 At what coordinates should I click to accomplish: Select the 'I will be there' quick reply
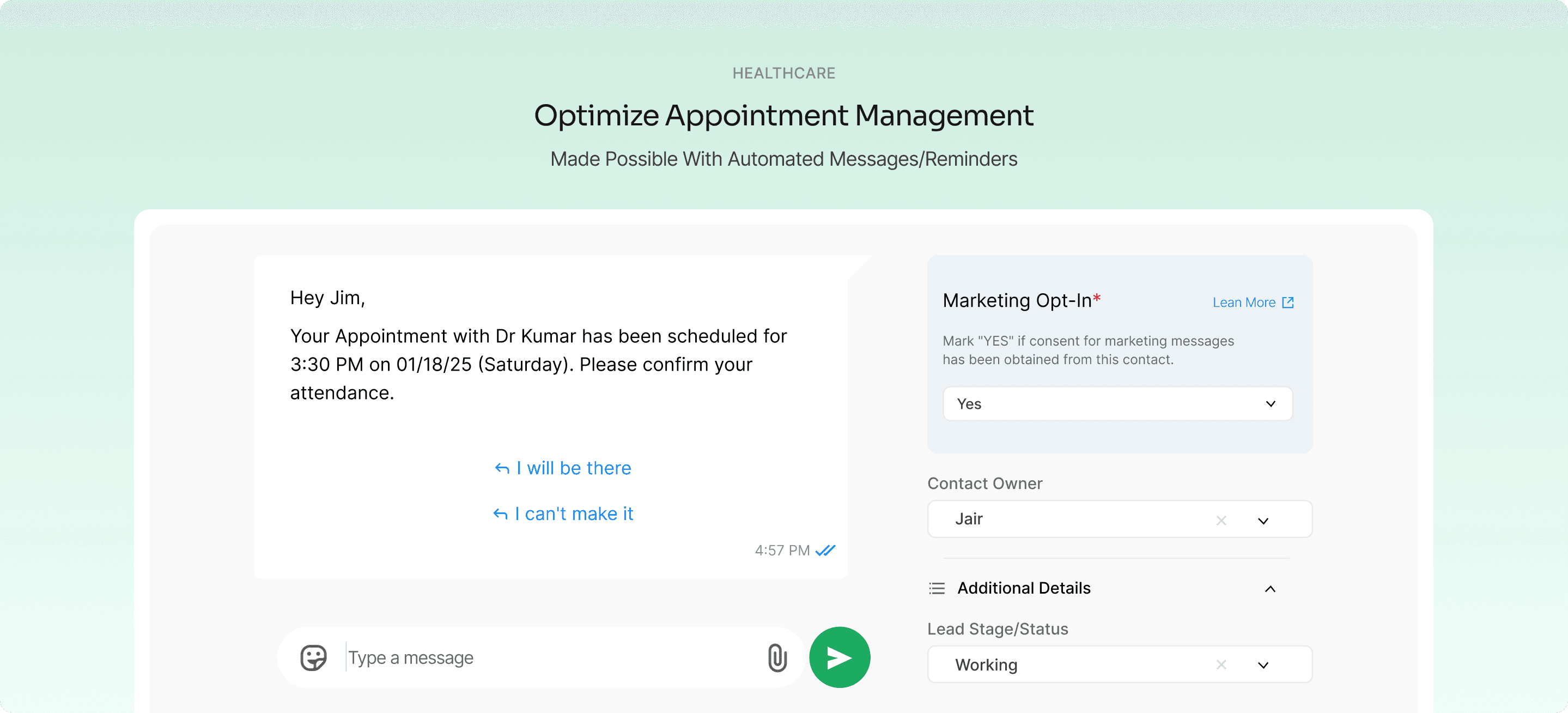coord(573,468)
